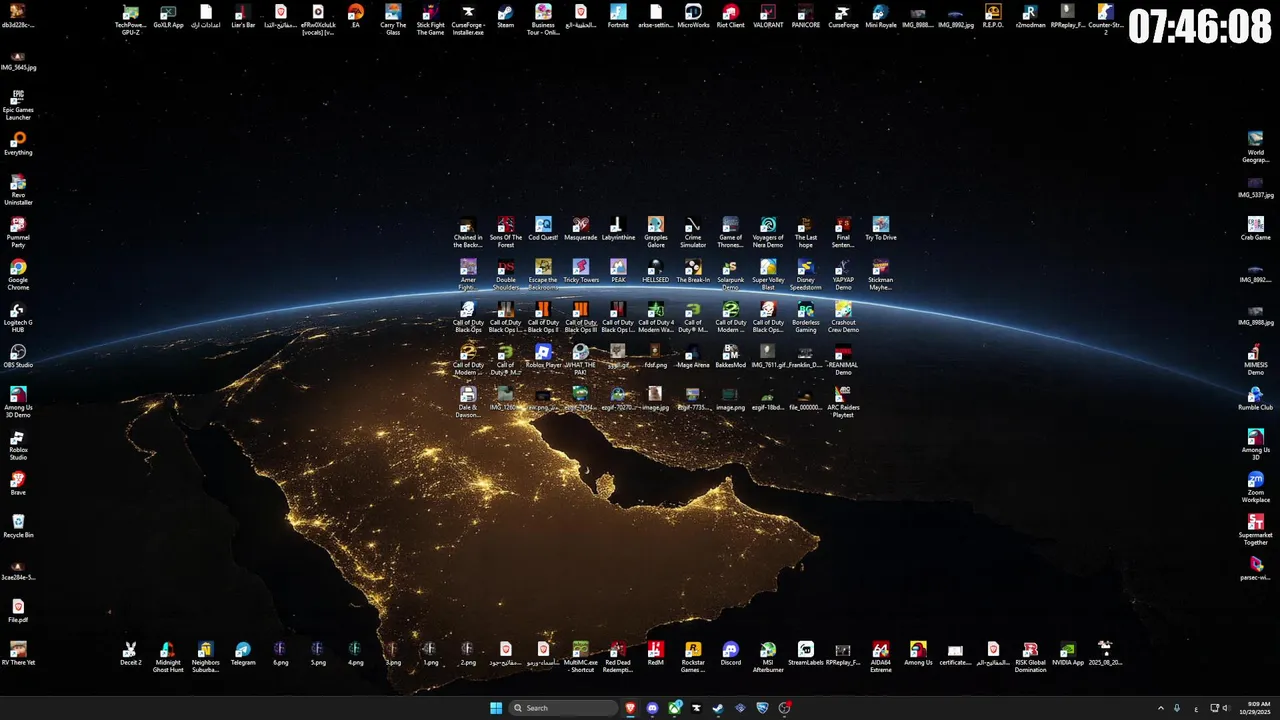Select the ARC Raiders Playtest icon
This screenshot has height=720, width=1280.
tap(843, 401)
